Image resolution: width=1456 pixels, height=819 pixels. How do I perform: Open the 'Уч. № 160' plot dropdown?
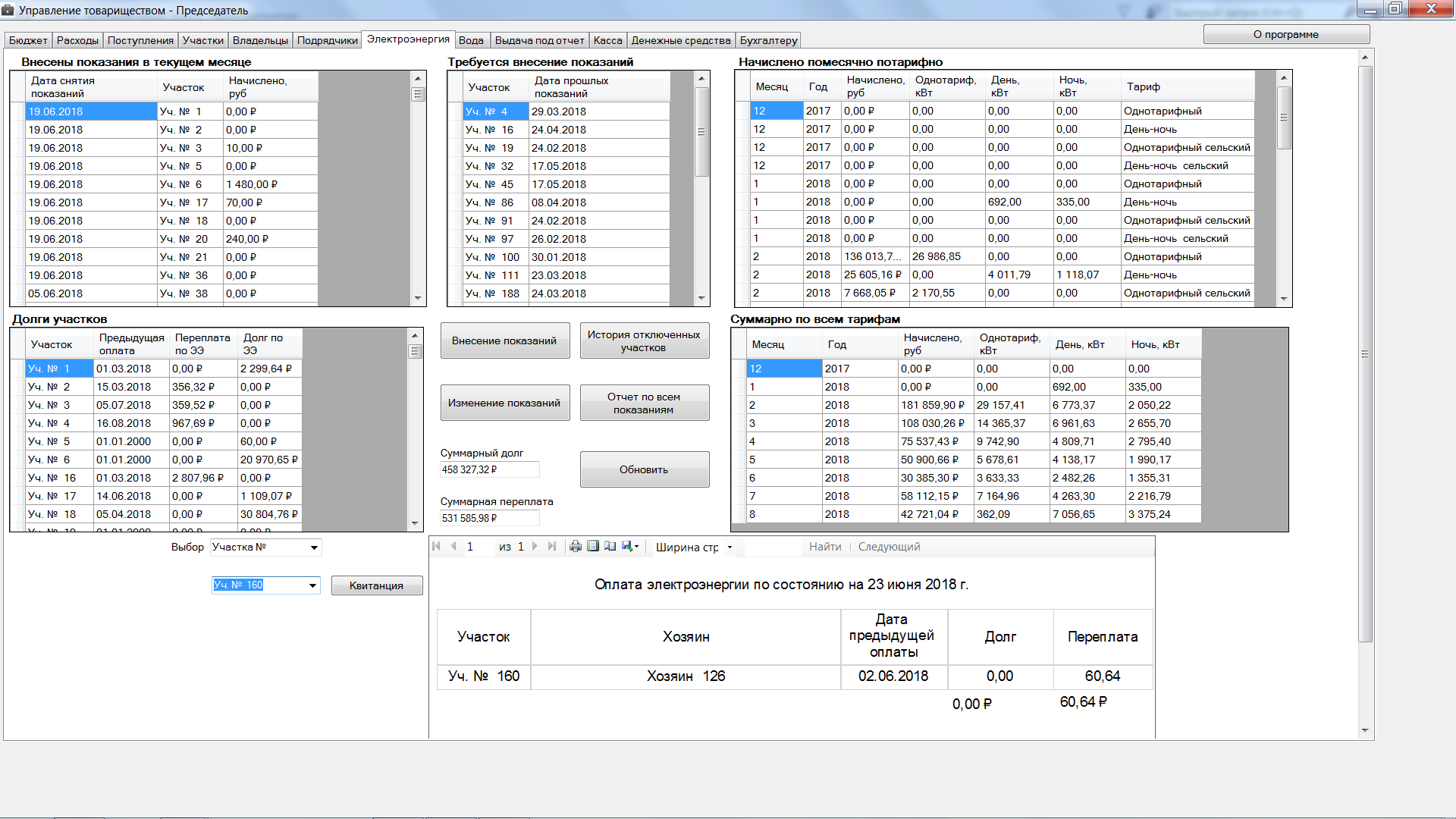(x=312, y=585)
